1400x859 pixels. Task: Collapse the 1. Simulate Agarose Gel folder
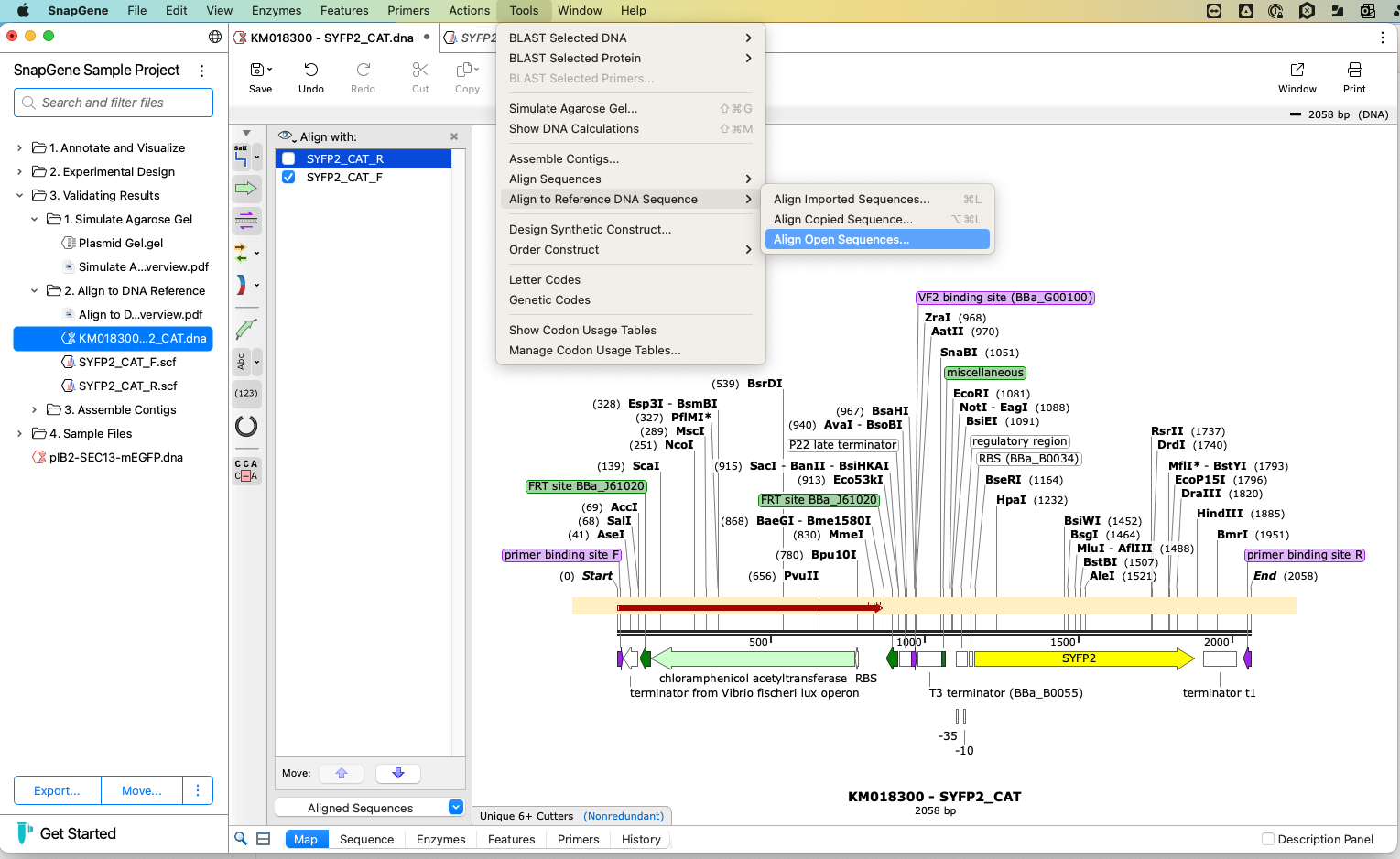click(x=35, y=219)
